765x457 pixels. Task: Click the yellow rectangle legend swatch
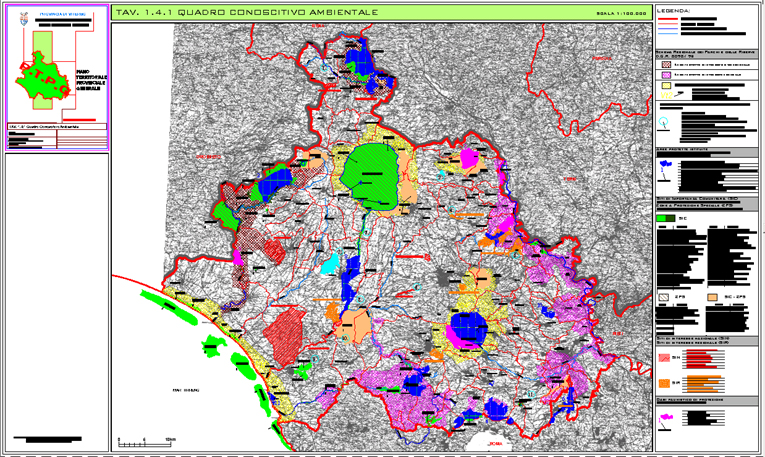[x=666, y=88]
